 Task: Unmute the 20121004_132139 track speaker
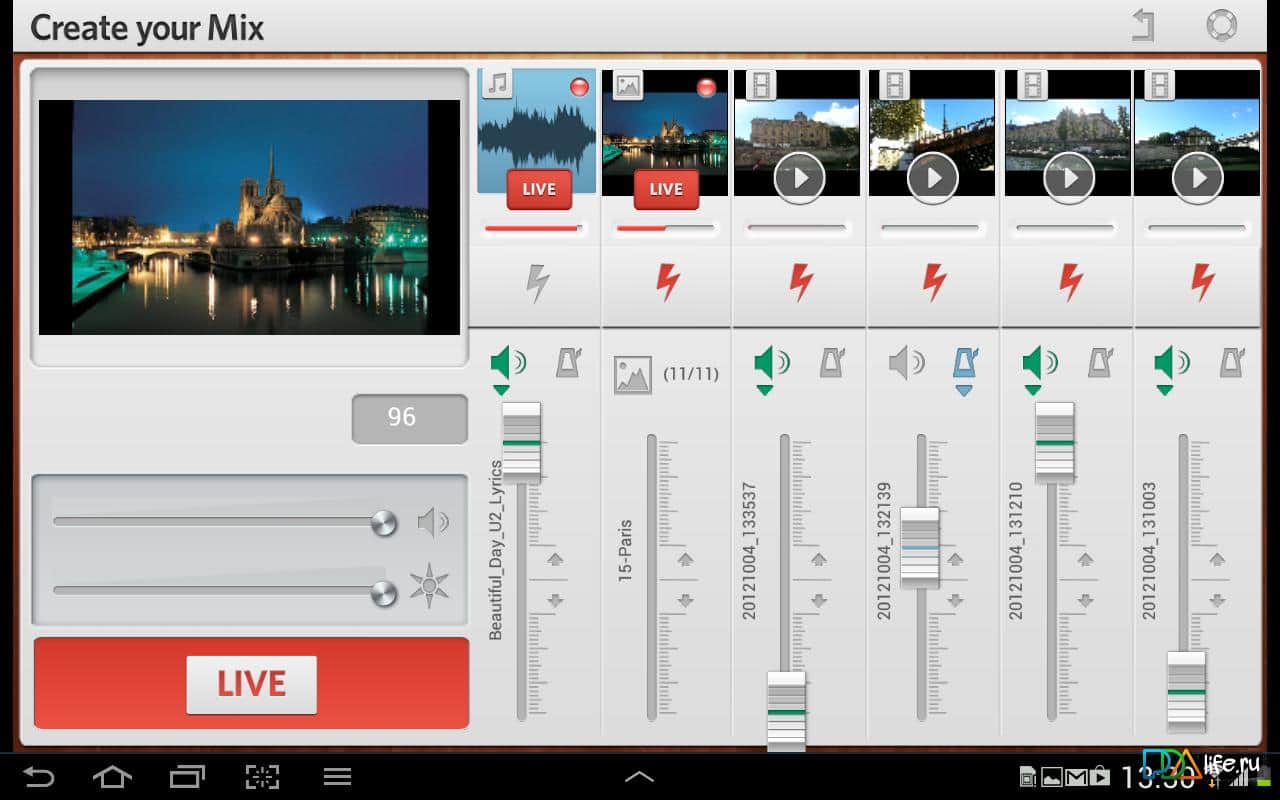tap(906, 362)
